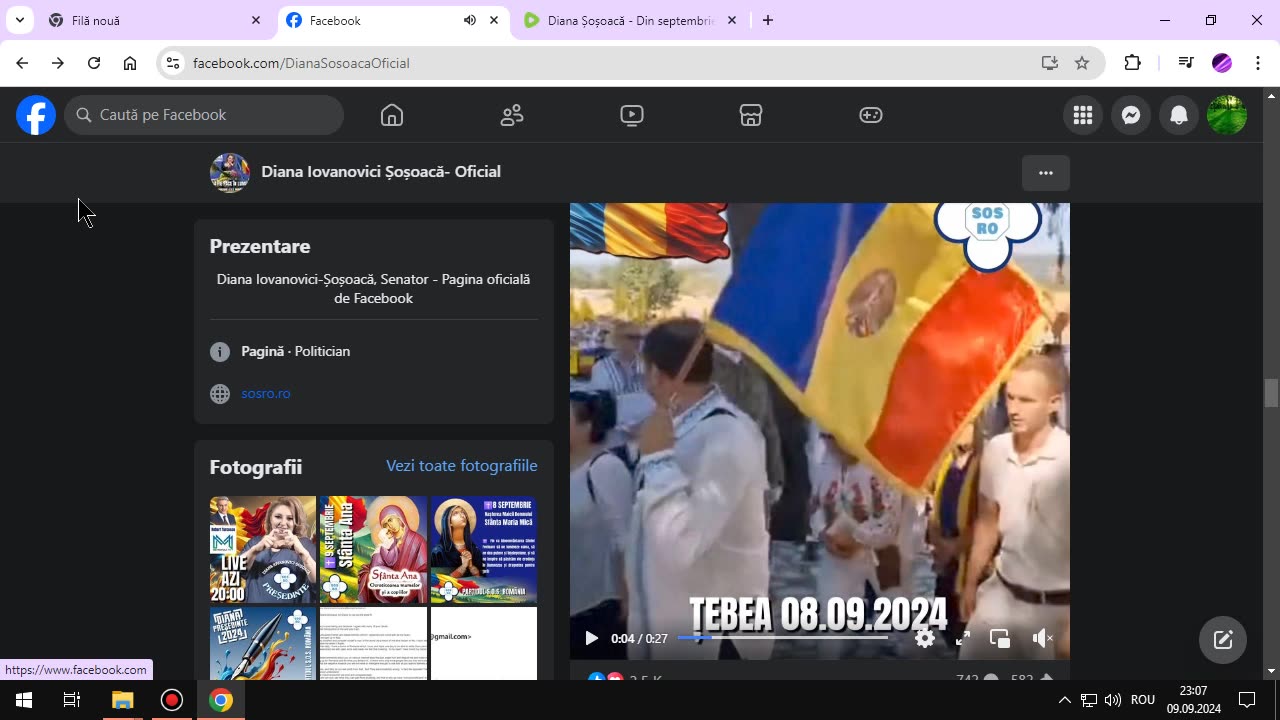The width and height of the screenshot is (1280, 720).
Task: Open the ROU keyboard language switcher
Action: [x=1143, y=700]
